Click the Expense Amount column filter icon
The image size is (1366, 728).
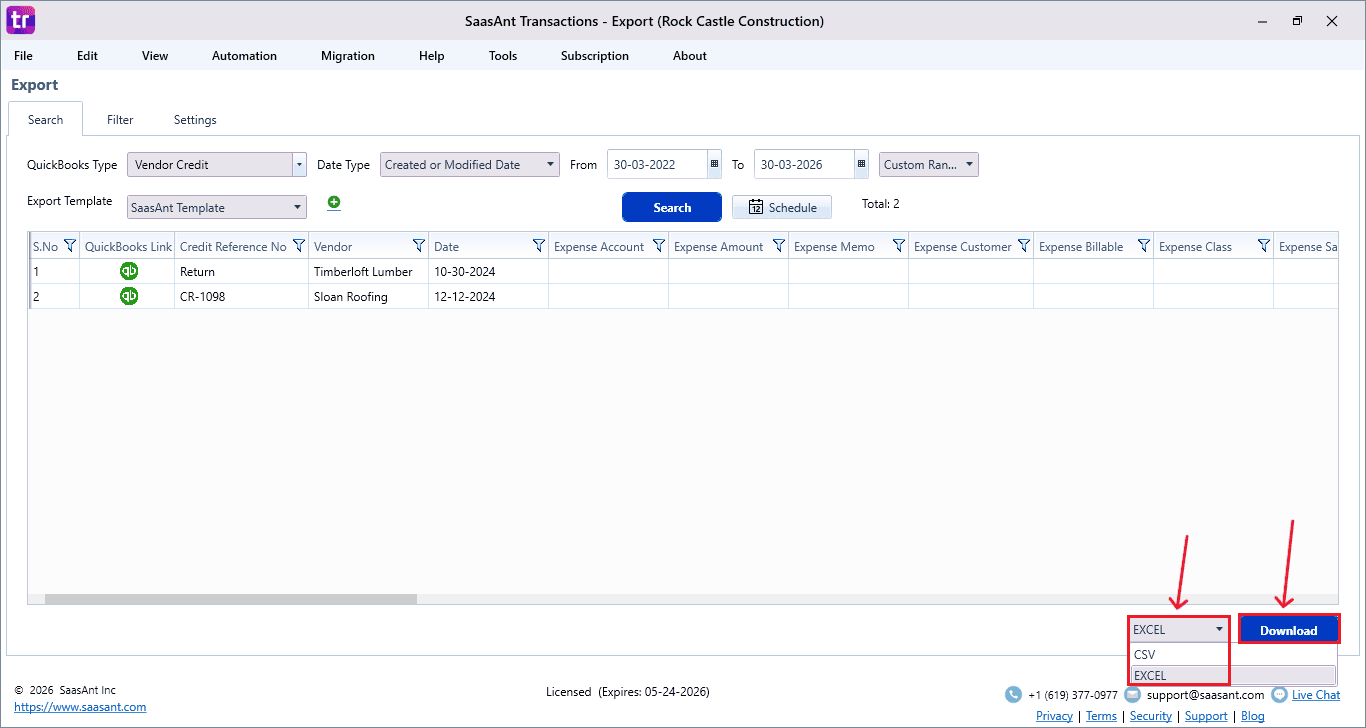coord(778,246)
